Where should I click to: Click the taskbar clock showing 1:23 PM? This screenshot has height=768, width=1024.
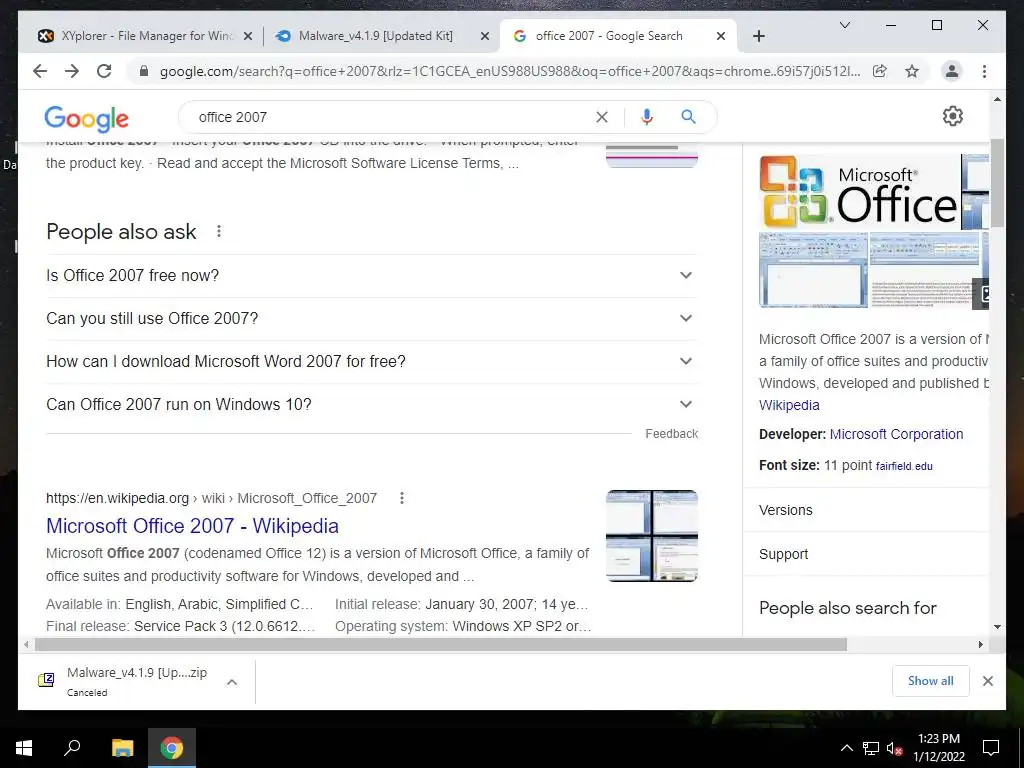click(938, 748)
